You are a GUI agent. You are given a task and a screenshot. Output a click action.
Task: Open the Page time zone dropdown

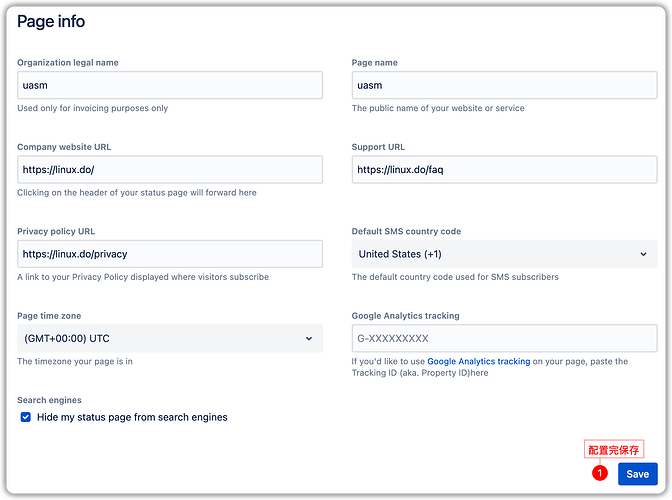point(170,338)
